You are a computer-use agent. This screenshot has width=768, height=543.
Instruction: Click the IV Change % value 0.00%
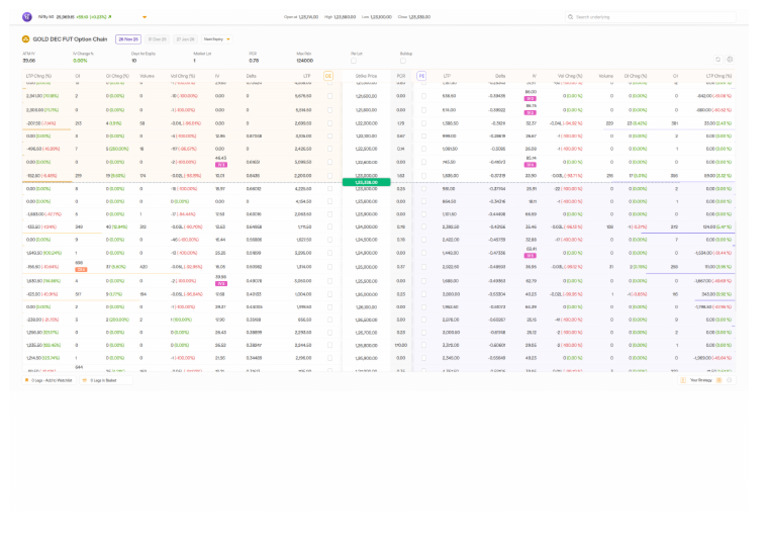click(80, 61)
